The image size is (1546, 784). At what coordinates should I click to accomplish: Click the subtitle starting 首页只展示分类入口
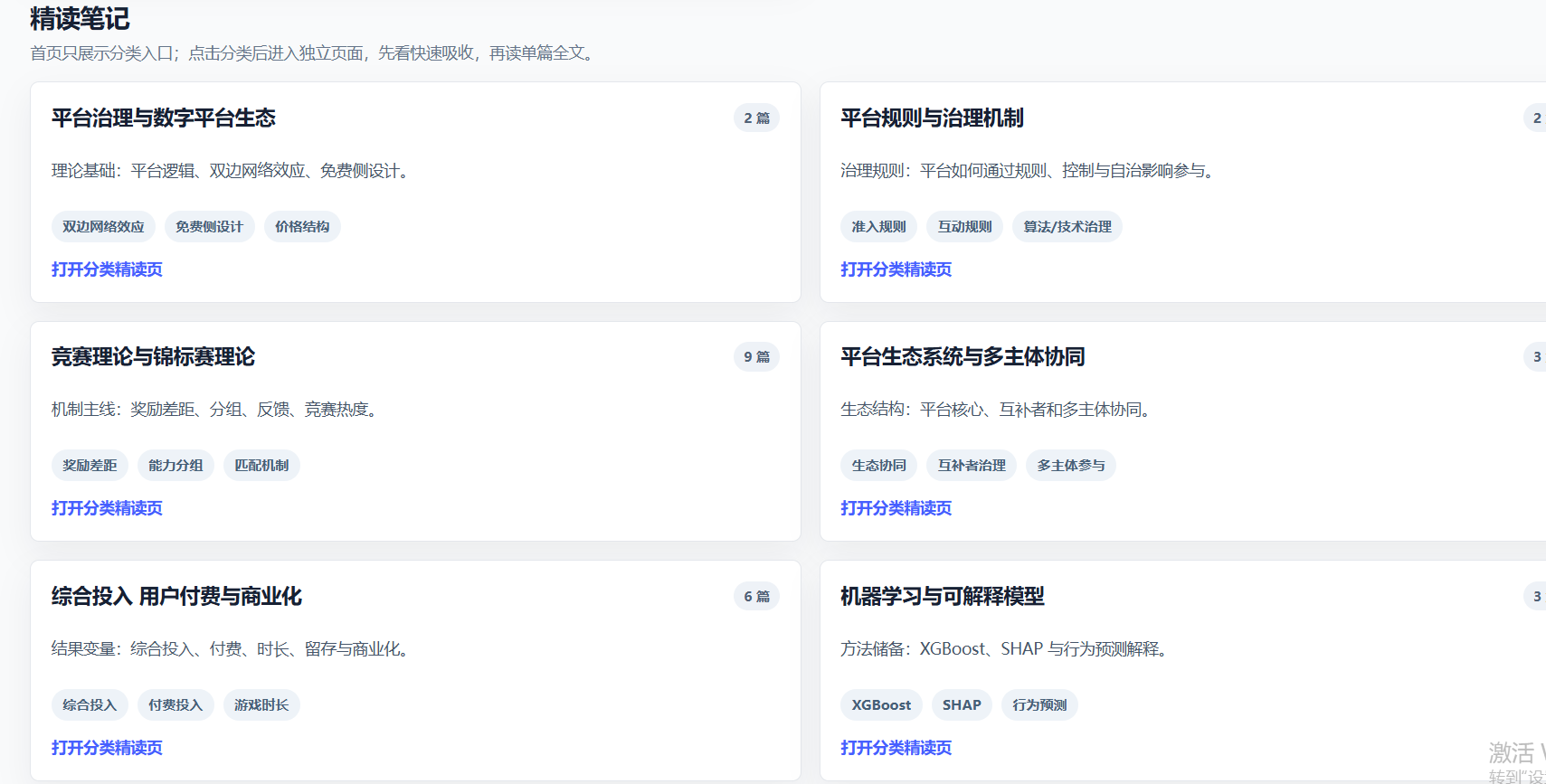pyautogui.click(x=315, y=53)
